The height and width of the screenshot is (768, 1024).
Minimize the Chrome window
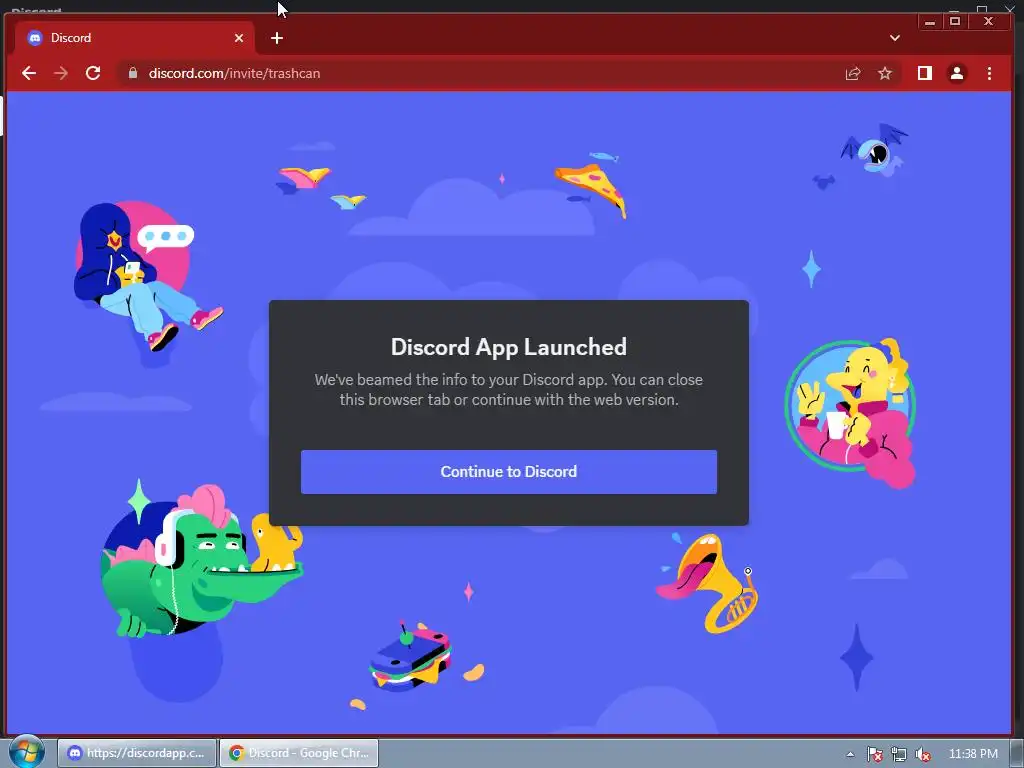pos(930,22)
